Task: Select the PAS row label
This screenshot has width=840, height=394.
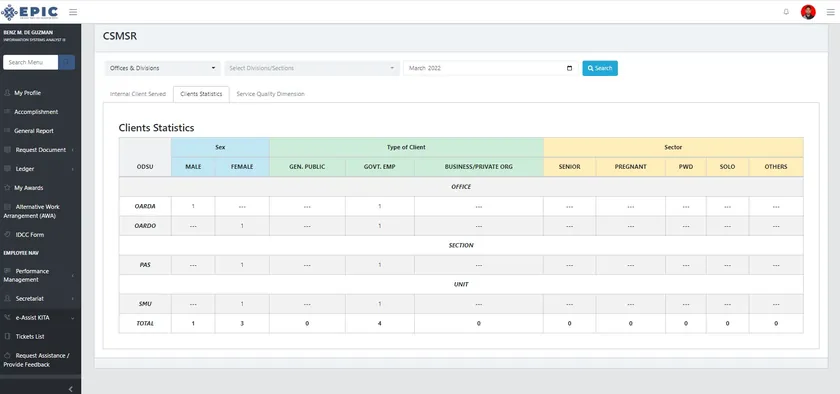Action: pos(145,265)
